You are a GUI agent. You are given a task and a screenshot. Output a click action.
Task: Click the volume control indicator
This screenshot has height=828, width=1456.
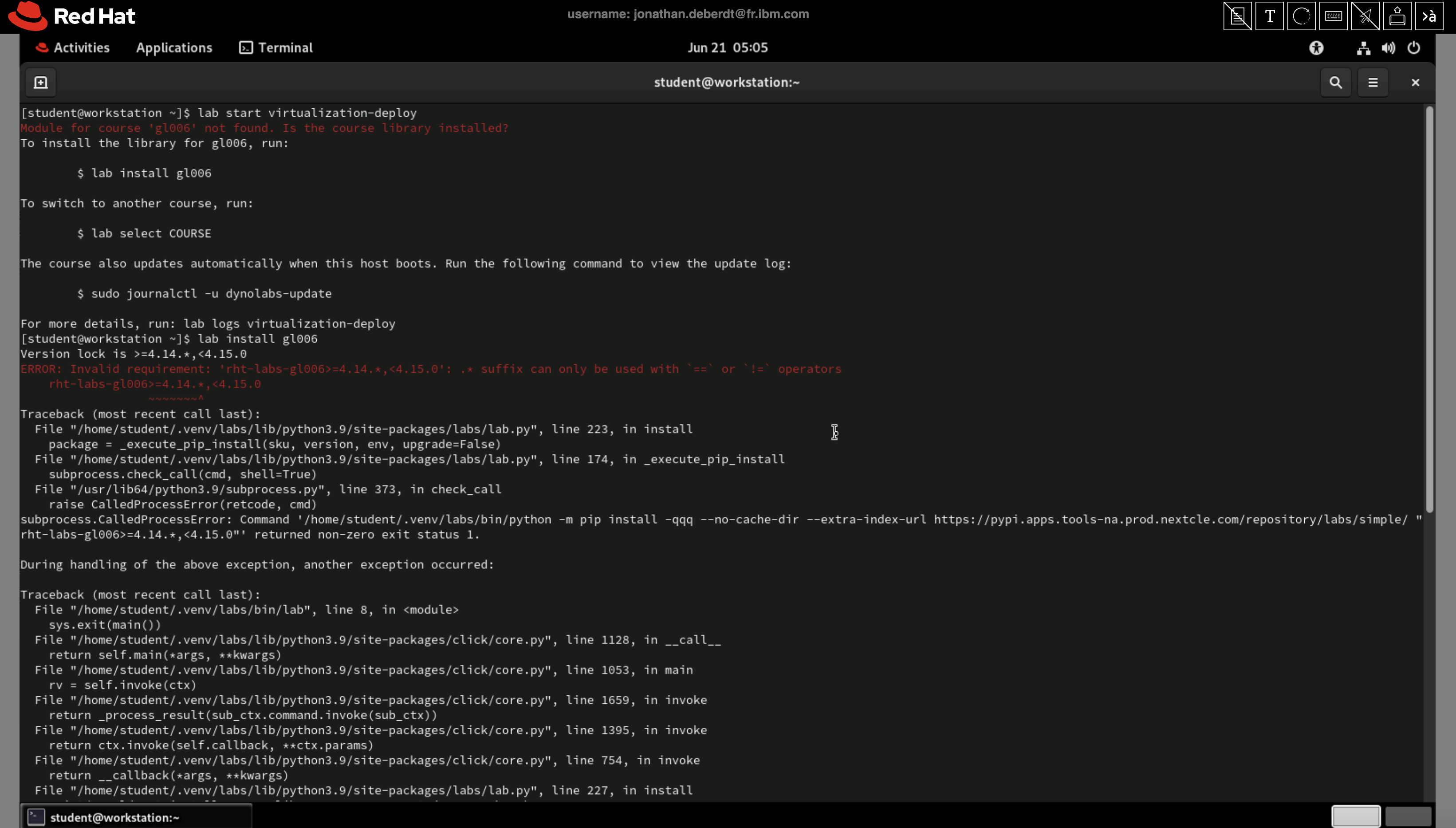[x=1387, y=48]
